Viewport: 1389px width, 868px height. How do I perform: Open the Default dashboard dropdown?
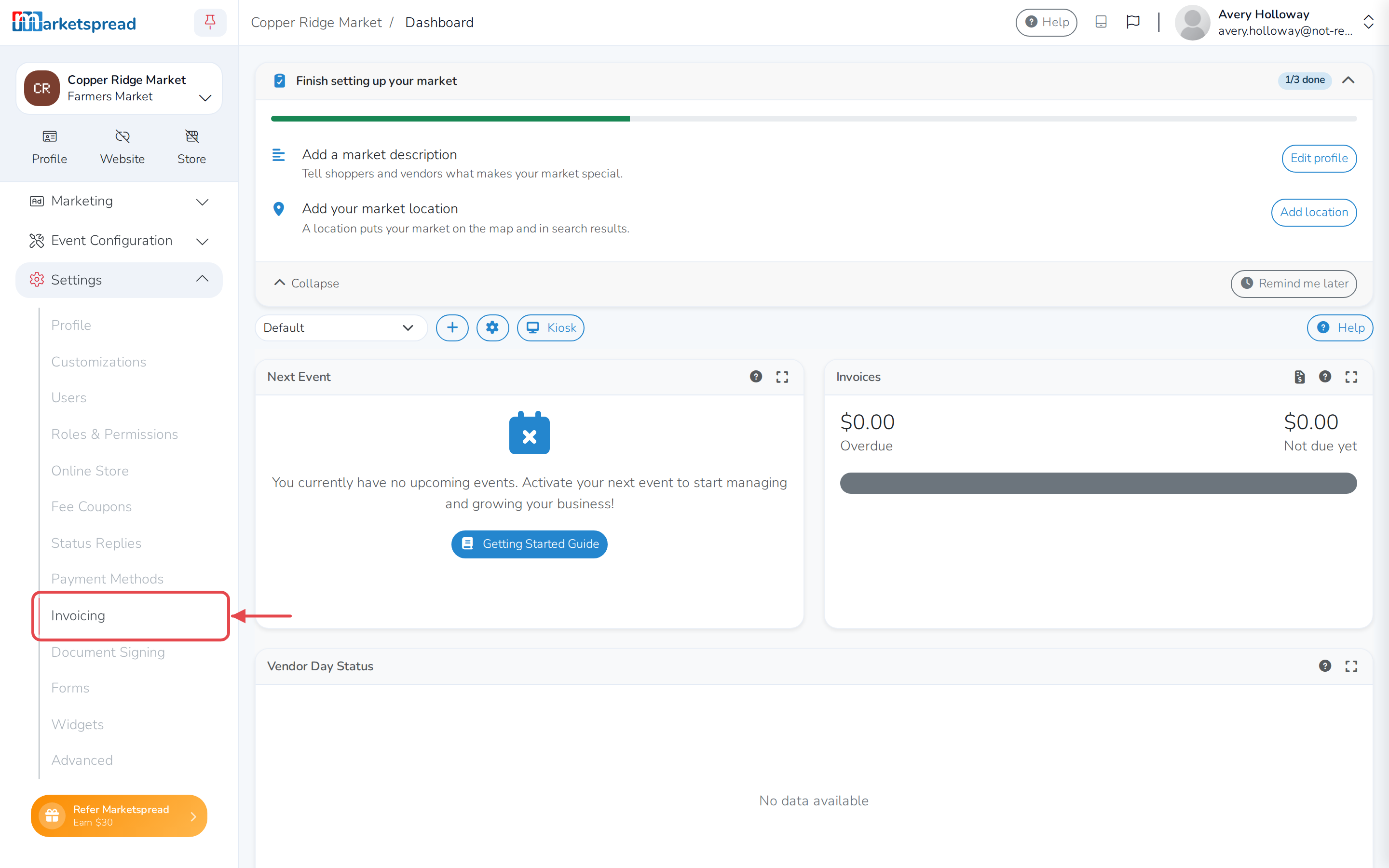(341, 328)
